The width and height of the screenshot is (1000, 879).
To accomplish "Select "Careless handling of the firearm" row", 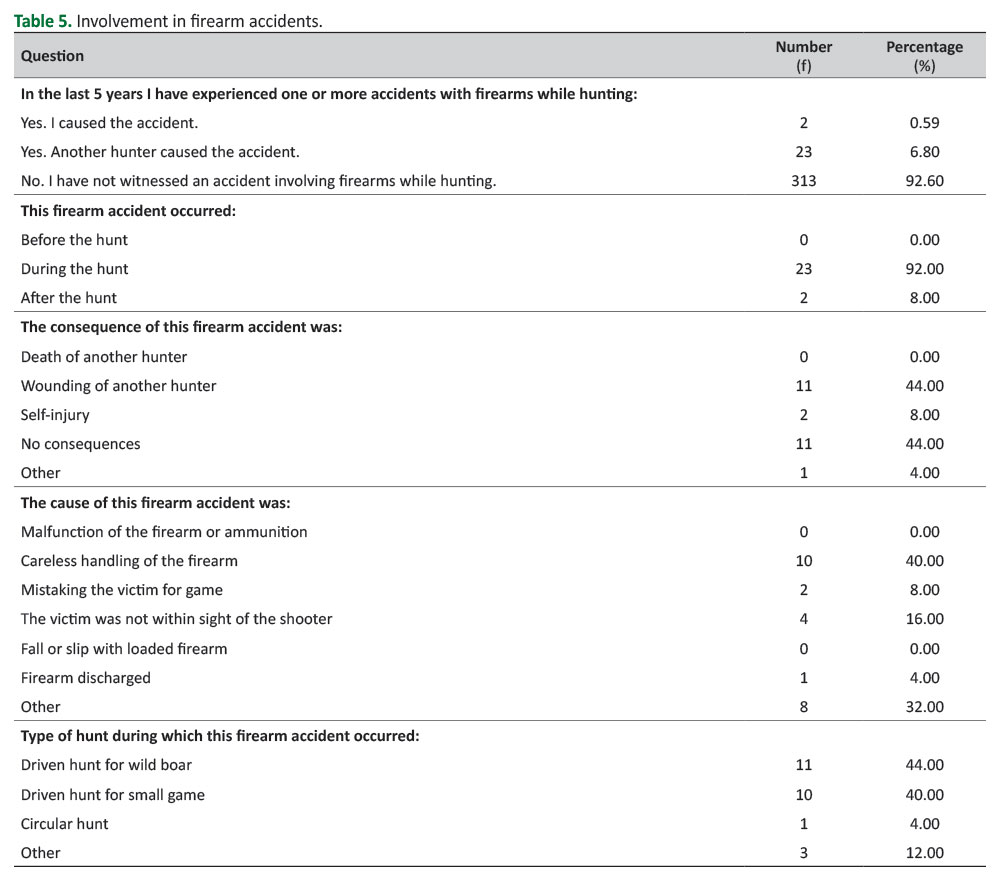I will [x=129, y=561].
